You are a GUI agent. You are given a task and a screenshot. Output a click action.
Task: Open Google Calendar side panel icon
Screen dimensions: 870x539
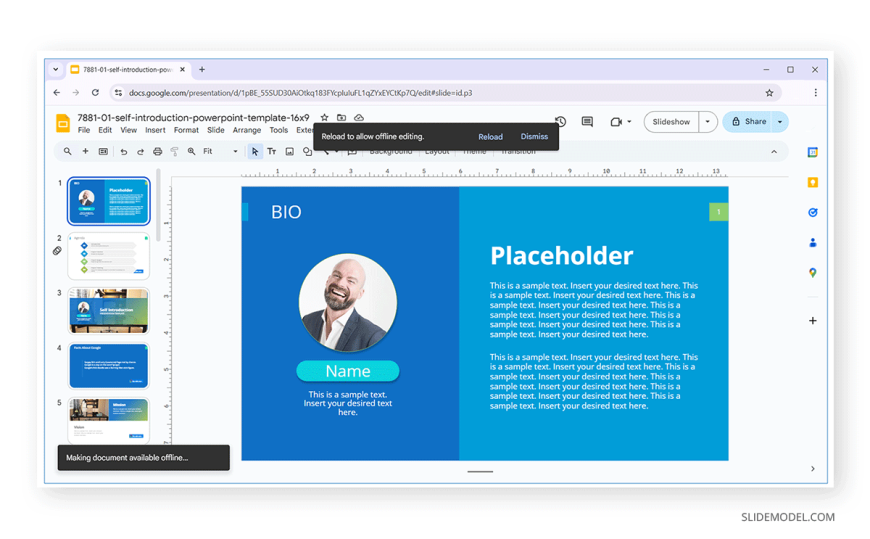pyautogui.click(x=812, y=153)
